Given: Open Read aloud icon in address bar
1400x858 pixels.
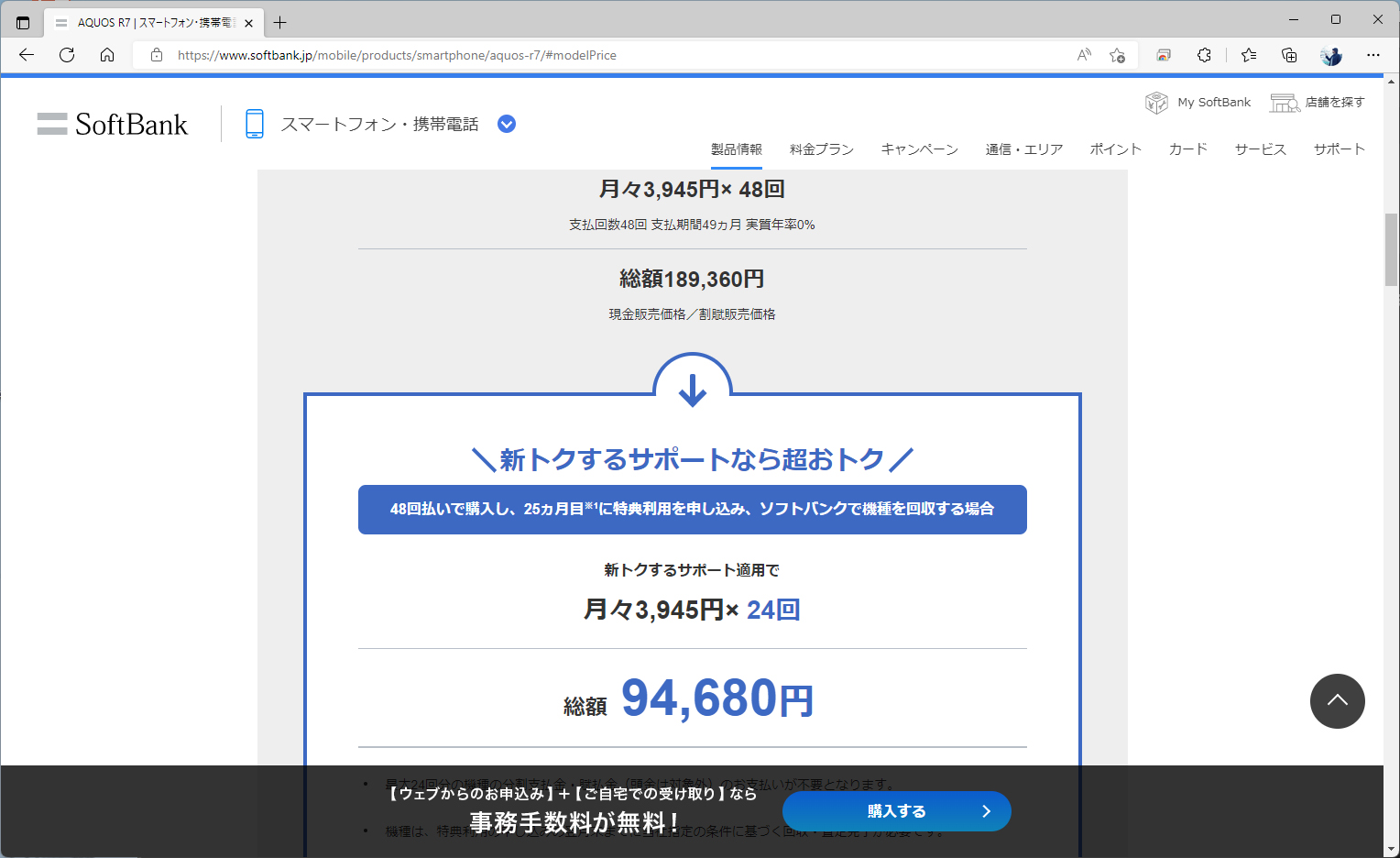Looking at the screenshot, I should point(1084,55).
